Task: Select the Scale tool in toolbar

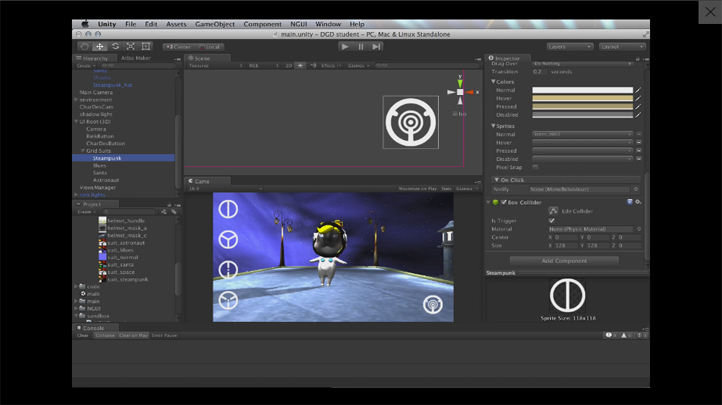Action: coord(131,46)
